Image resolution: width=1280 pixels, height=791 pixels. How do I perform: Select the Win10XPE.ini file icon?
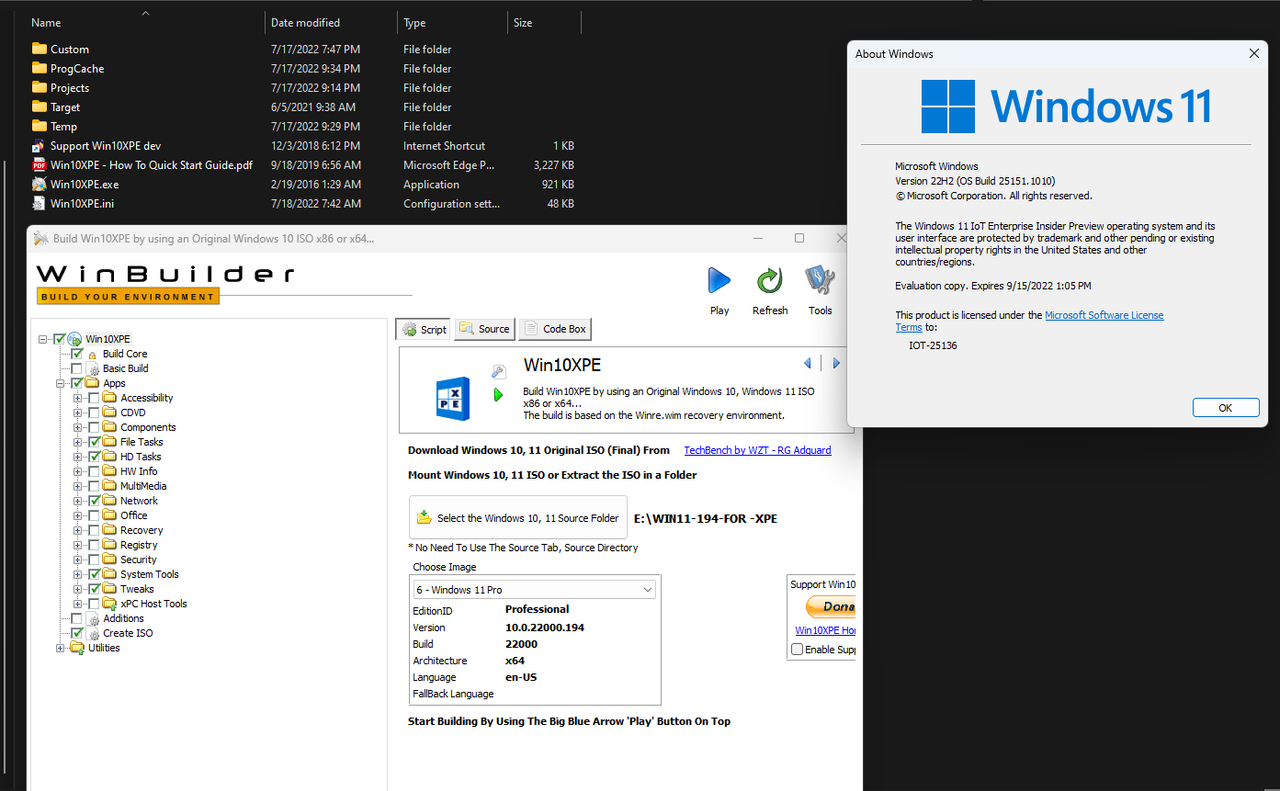[x=39, y=204]
